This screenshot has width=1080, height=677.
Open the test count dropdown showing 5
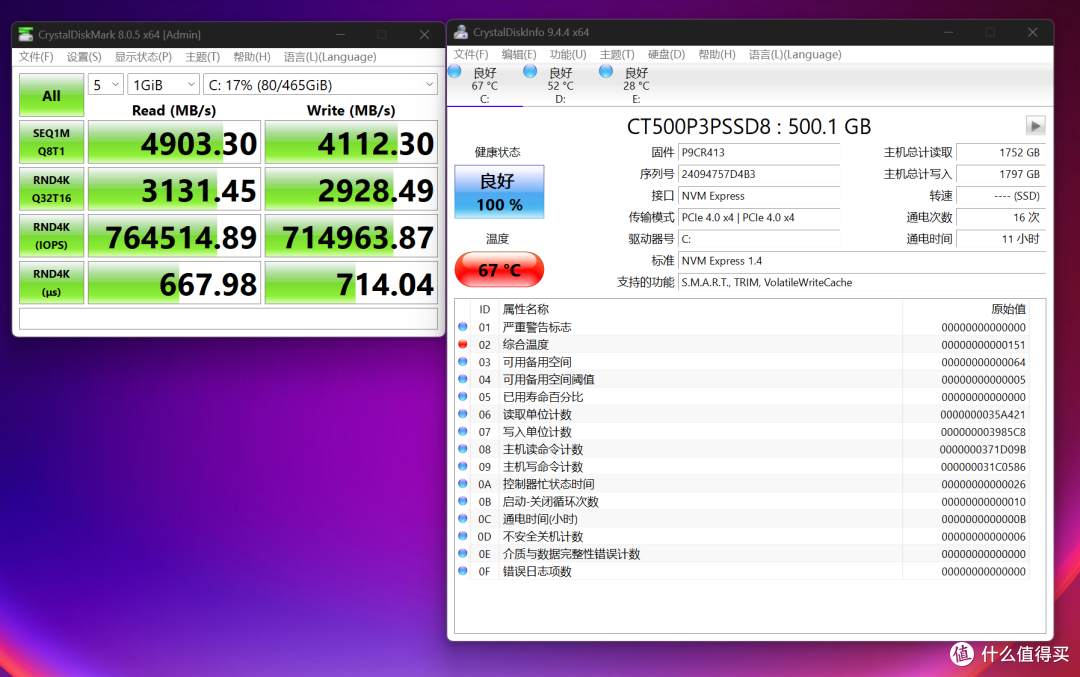tap(105, 85)
